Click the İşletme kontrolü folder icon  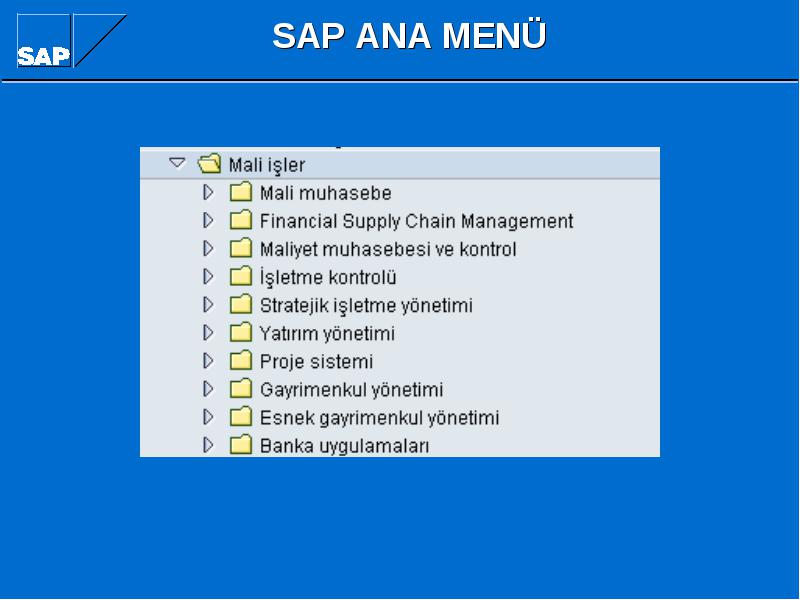[241, 276]
